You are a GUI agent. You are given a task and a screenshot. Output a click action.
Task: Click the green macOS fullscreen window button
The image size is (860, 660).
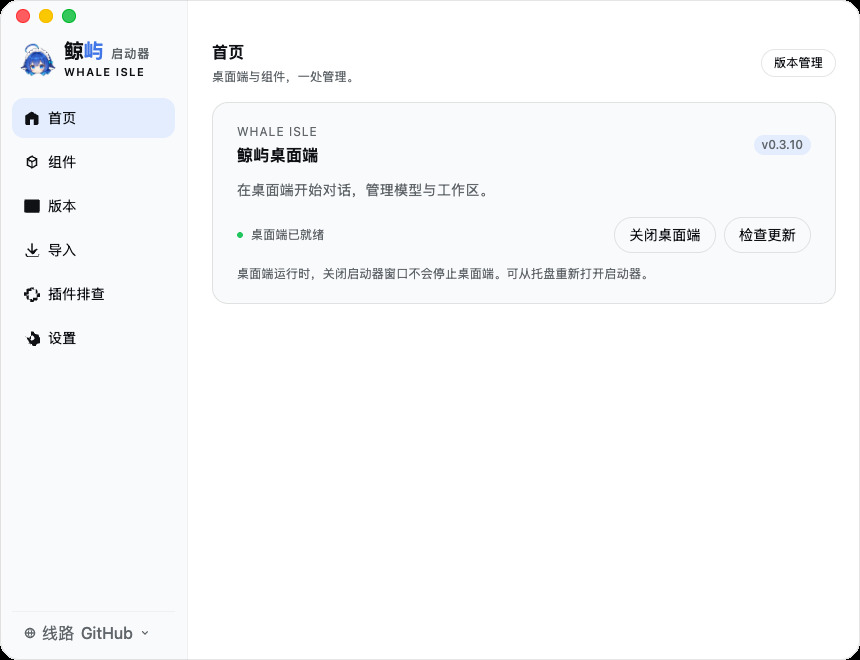tap(69, 16)
